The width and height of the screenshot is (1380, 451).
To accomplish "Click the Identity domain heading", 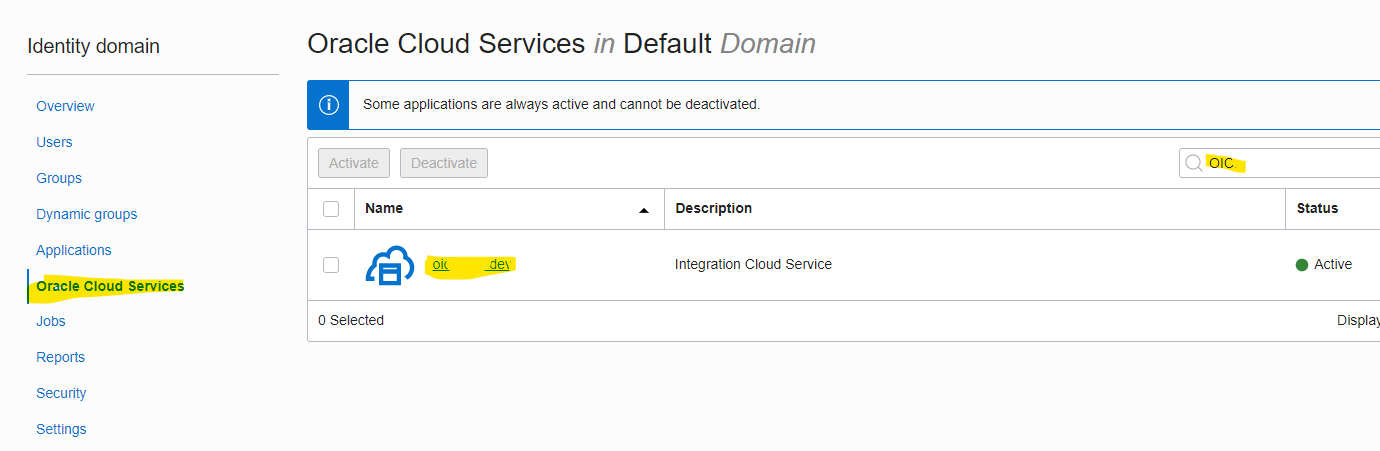I will point(93,46).
